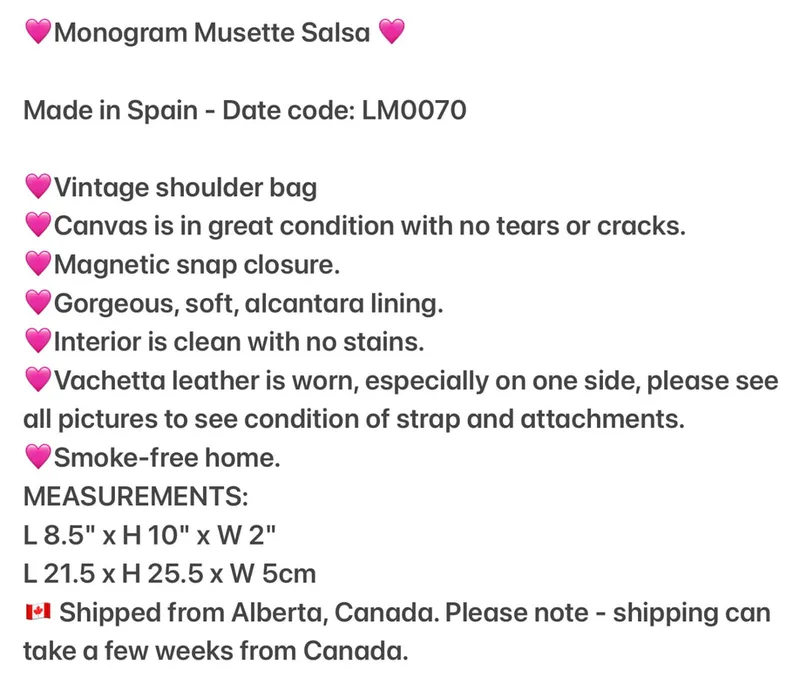Click the heart beside Magnetic snap closure
The width and height of the screenshot is (800, 697).
pos(38,264)
